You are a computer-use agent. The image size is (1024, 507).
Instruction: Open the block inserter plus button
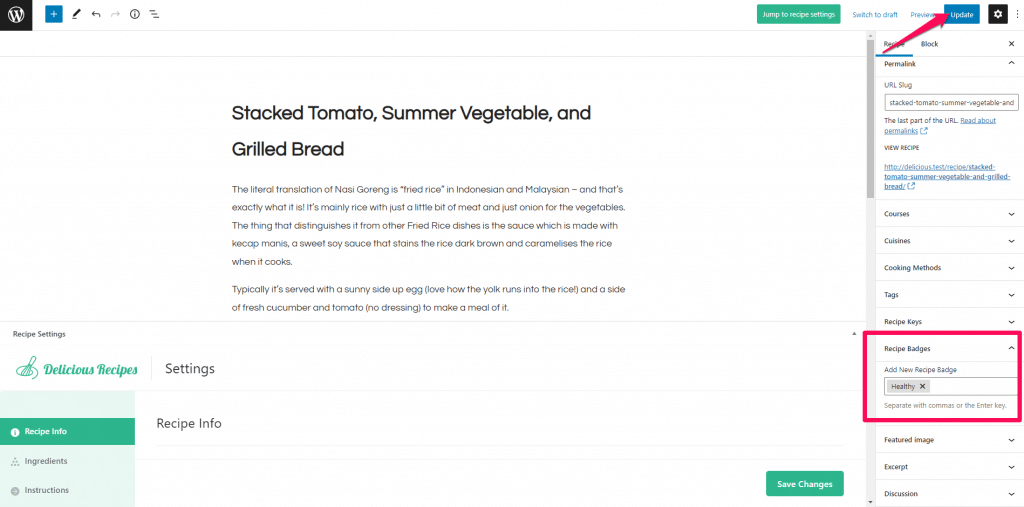click(x=53, y=15)
